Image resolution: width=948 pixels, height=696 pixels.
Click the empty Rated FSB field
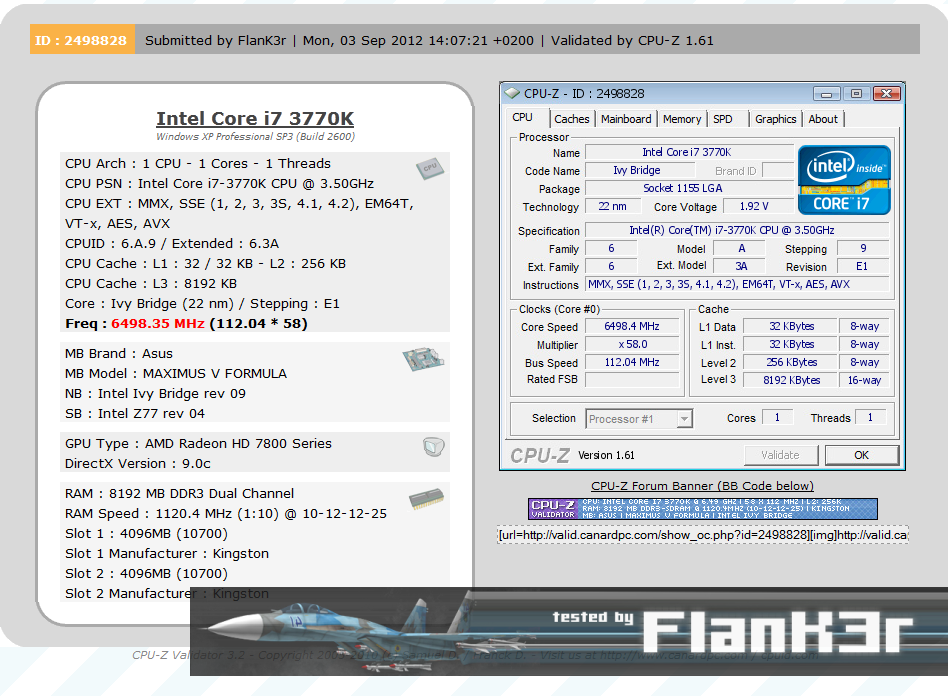pos(632,380)
